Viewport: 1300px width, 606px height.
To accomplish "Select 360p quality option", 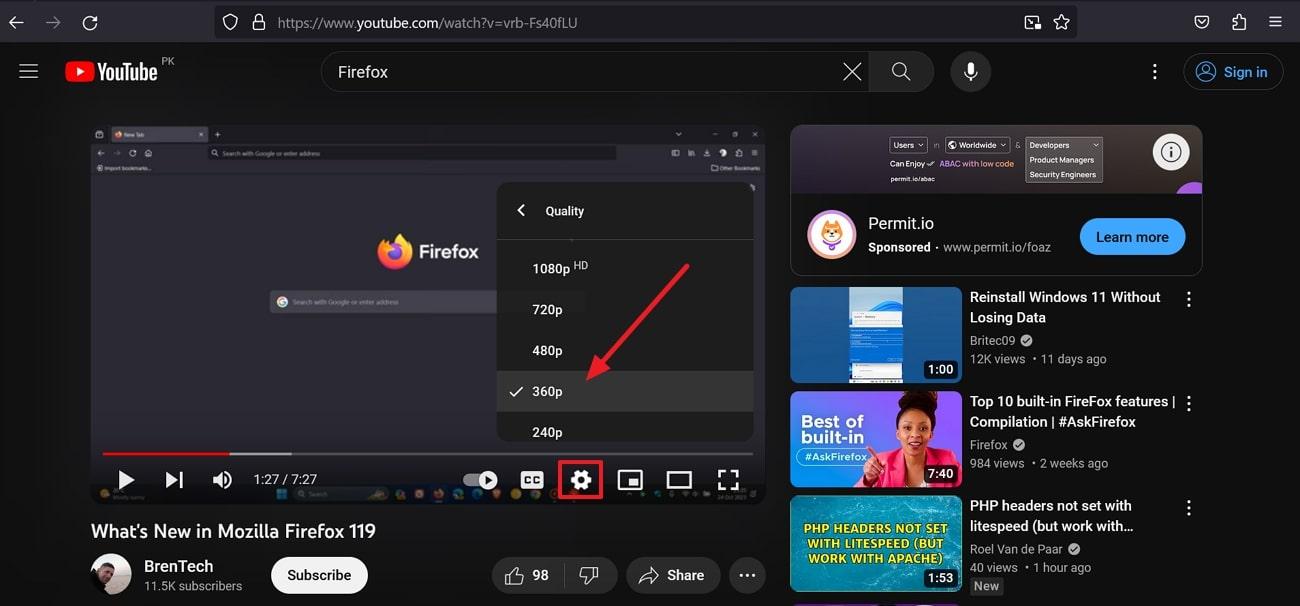I will coord(625,391).
